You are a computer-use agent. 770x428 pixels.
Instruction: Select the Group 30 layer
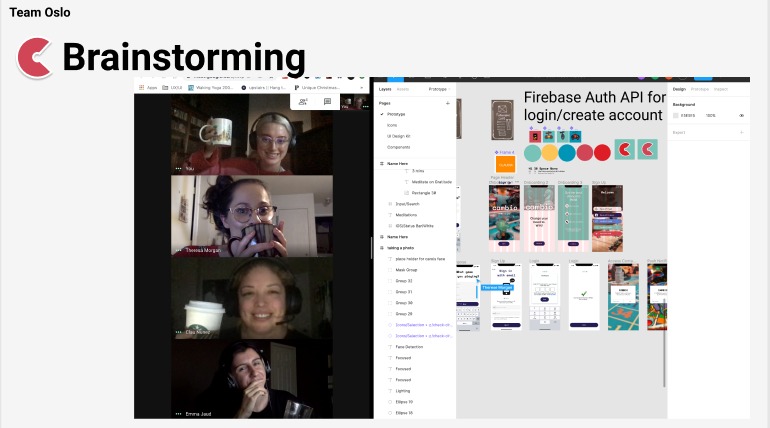point(404,303)
